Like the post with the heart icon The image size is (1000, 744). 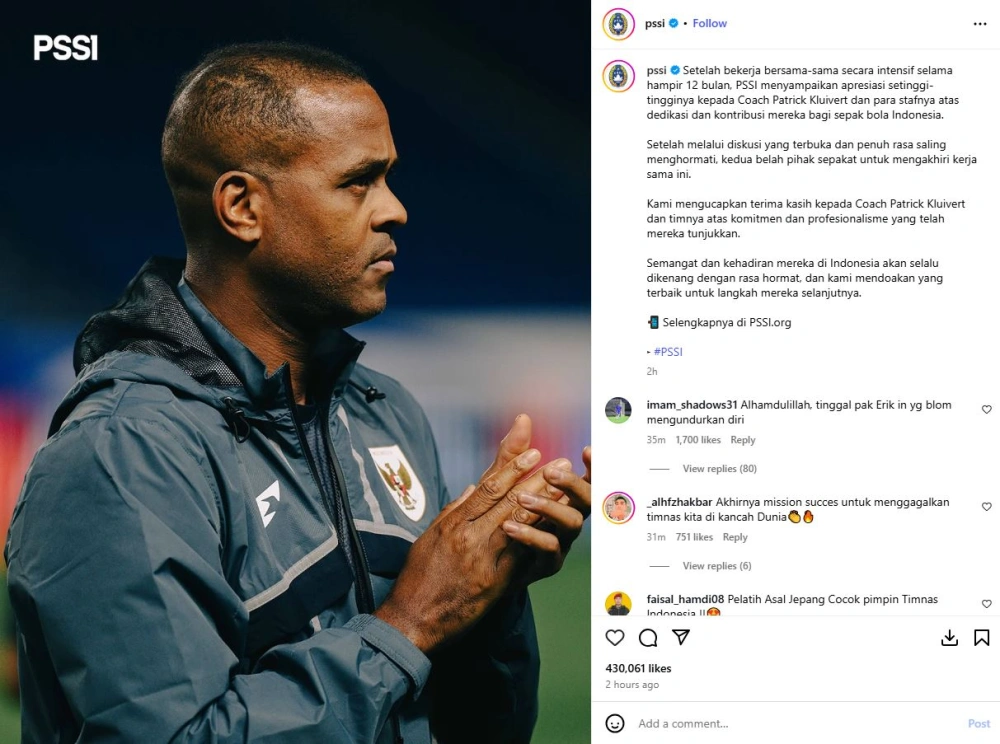(615, 638)
